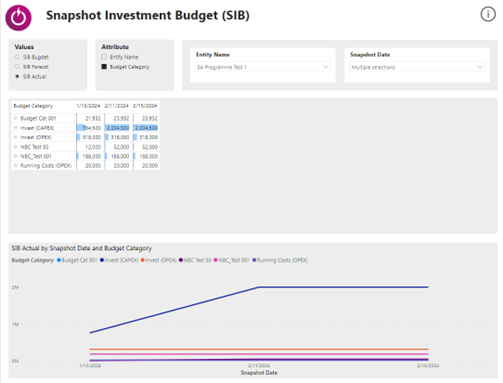Expand the NBC_Test 001 row
The image size is (503, 383).
click(16, 156)
